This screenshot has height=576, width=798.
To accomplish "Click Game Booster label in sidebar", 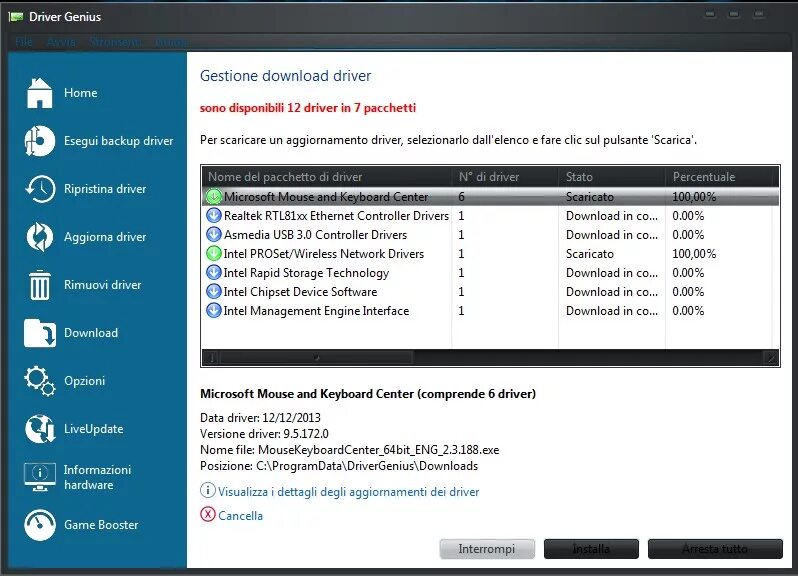I will click(x=101, y=525).
